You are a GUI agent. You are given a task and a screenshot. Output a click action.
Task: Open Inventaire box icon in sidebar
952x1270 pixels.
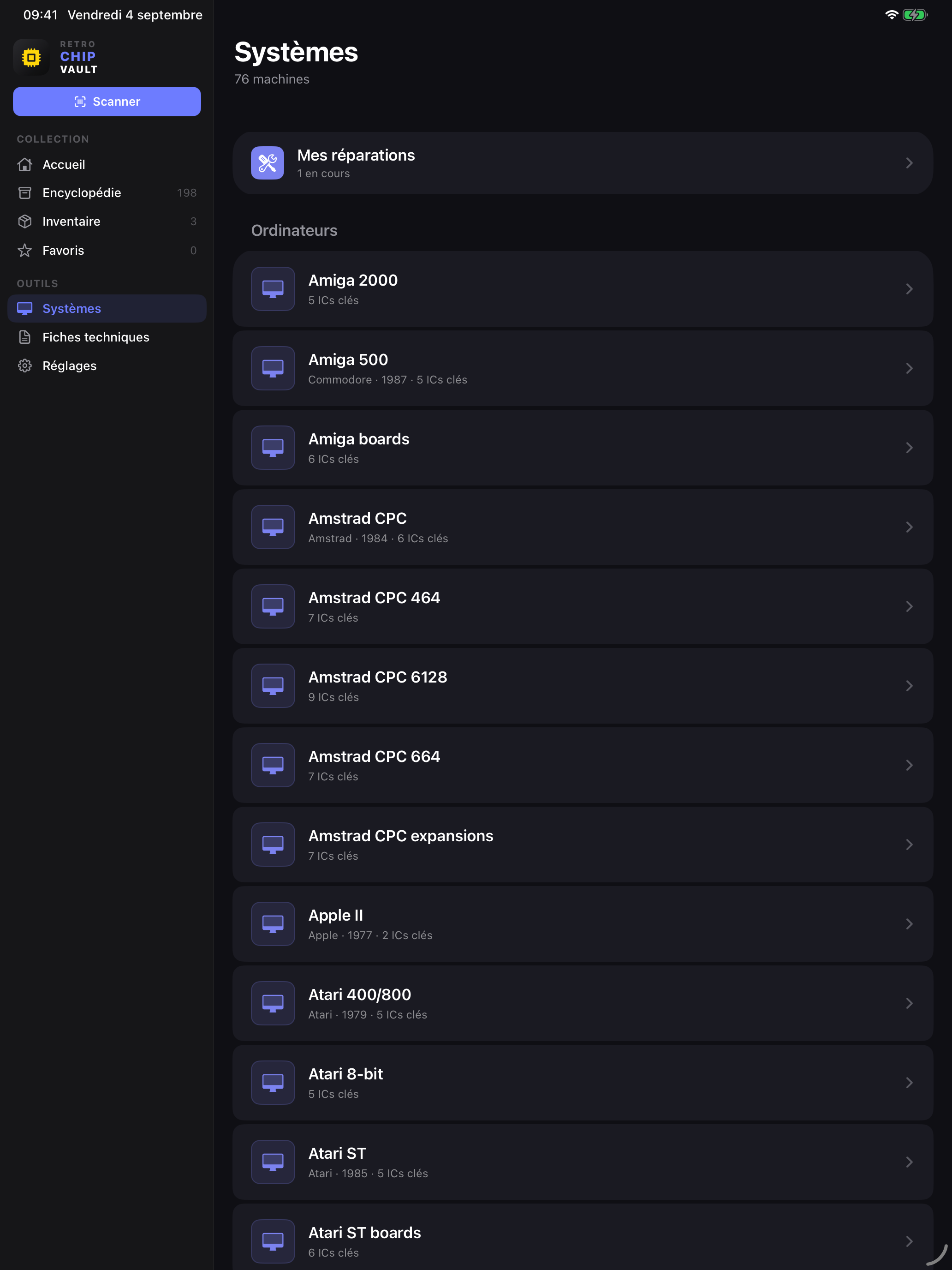24,222
